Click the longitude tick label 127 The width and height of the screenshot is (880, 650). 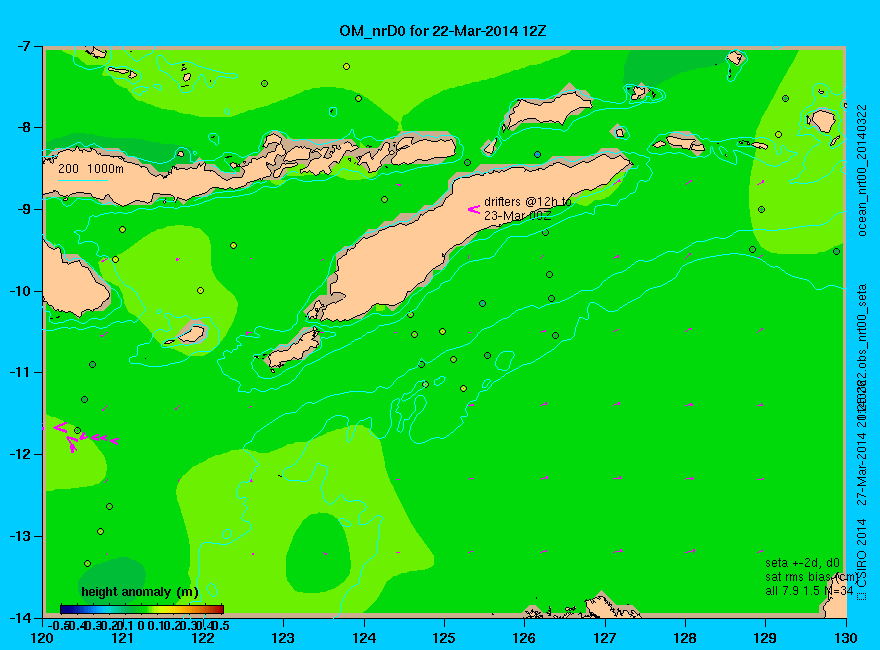point(605,638)
